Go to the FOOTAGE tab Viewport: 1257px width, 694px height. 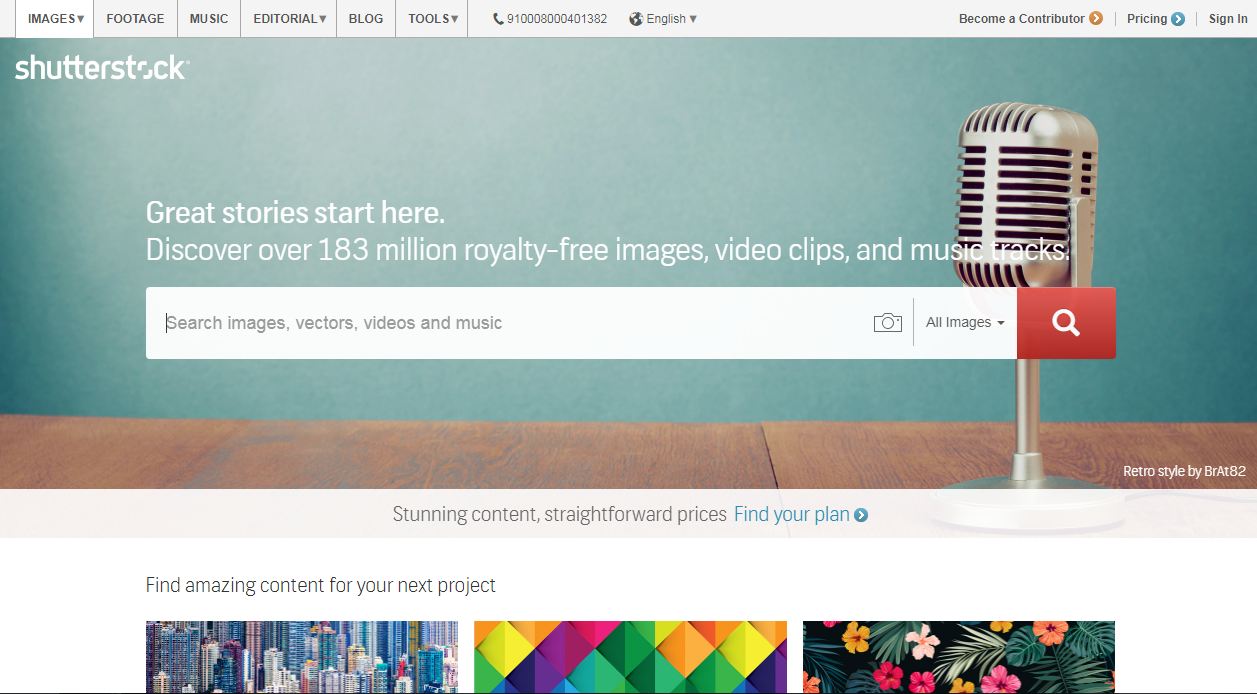tap(135, 19)
